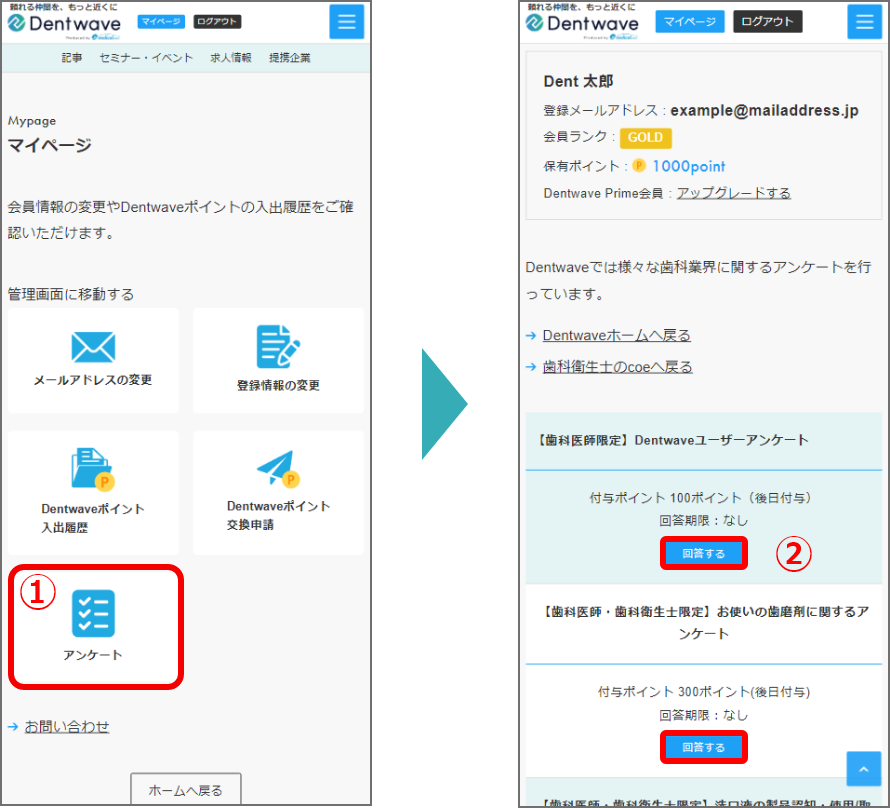Open the hamburger menu on the Mypage screen
Viewport: 890px width, 808px height.
[346, 22]
